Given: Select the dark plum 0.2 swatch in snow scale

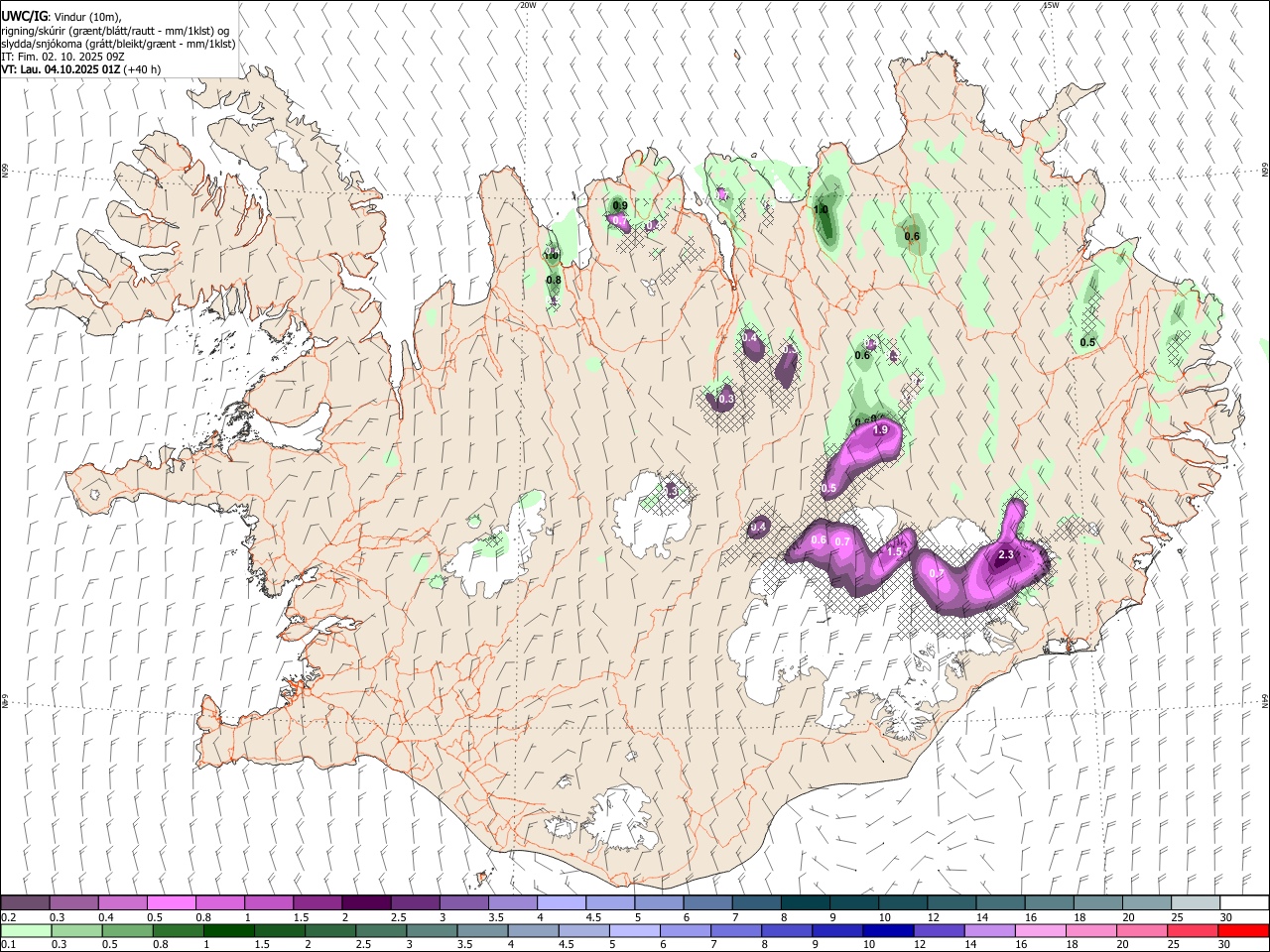Looking at the screenshot, I should (25, 902).
